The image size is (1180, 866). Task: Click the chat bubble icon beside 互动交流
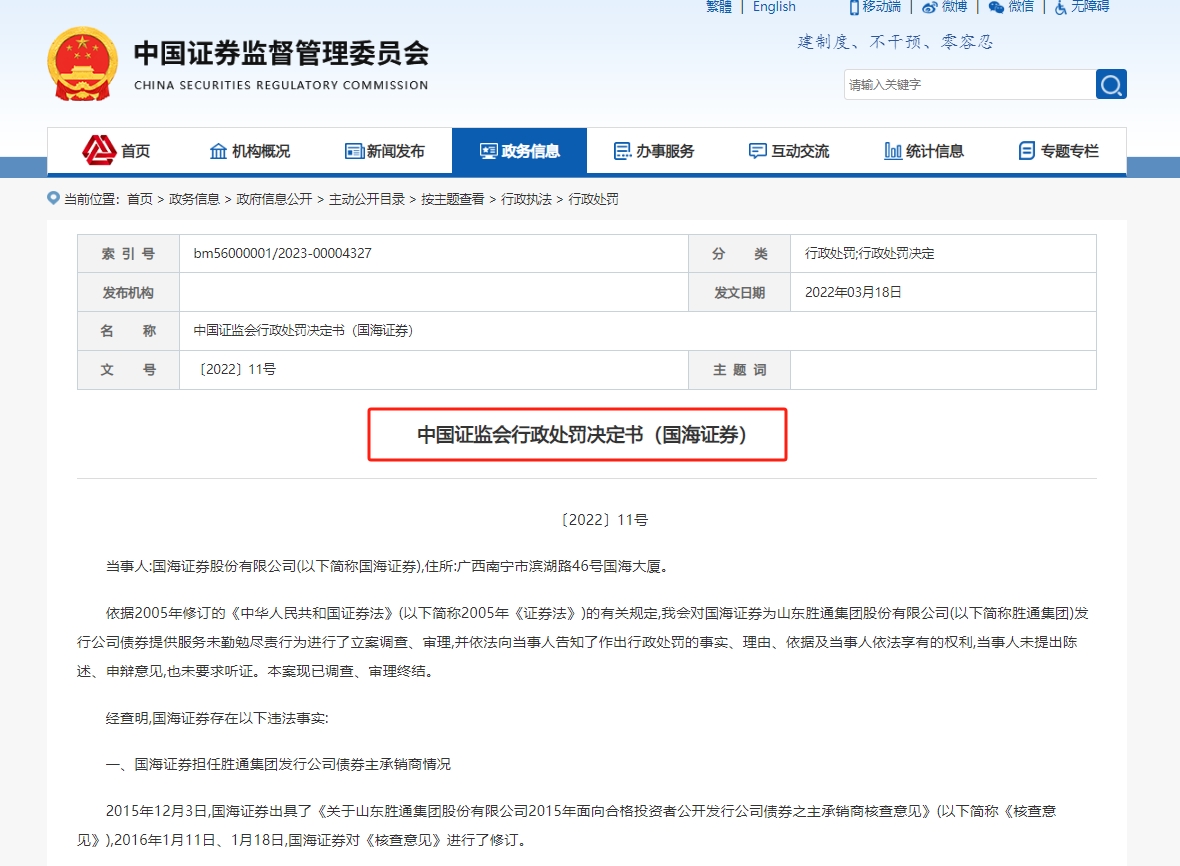pos(758,151)
